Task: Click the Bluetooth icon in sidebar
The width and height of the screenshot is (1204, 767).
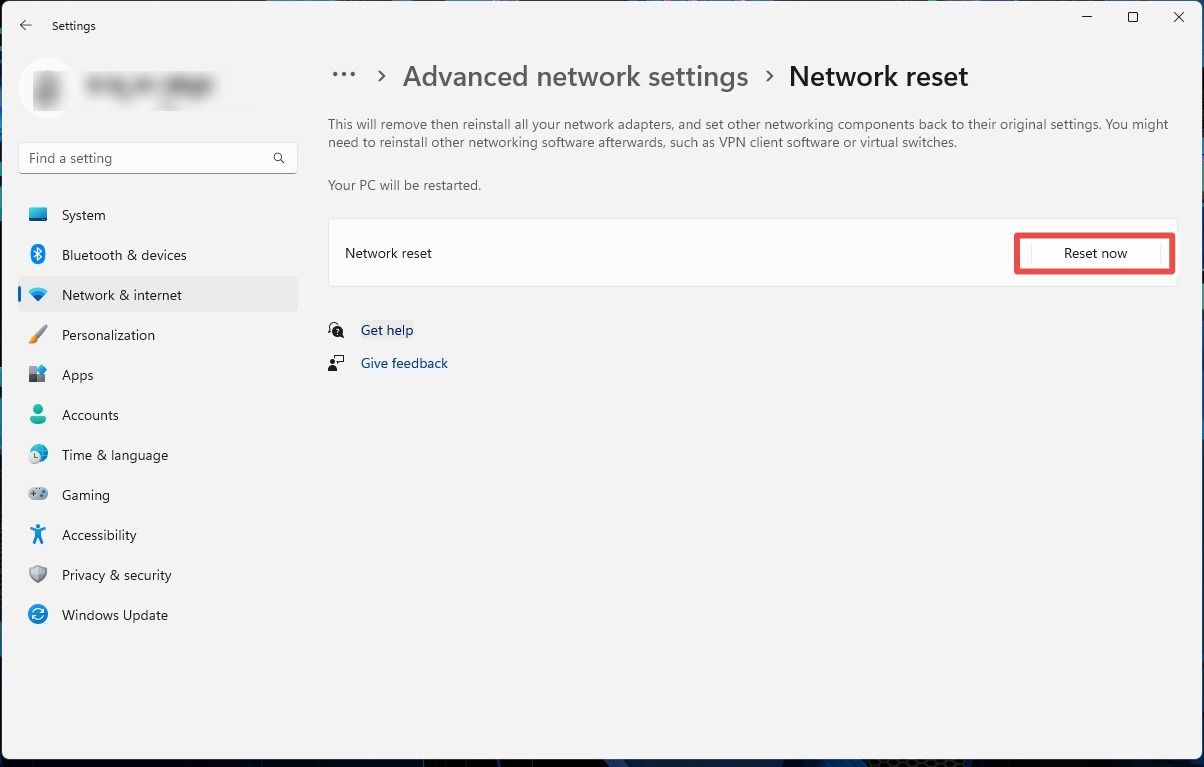Action: [38, 255]
